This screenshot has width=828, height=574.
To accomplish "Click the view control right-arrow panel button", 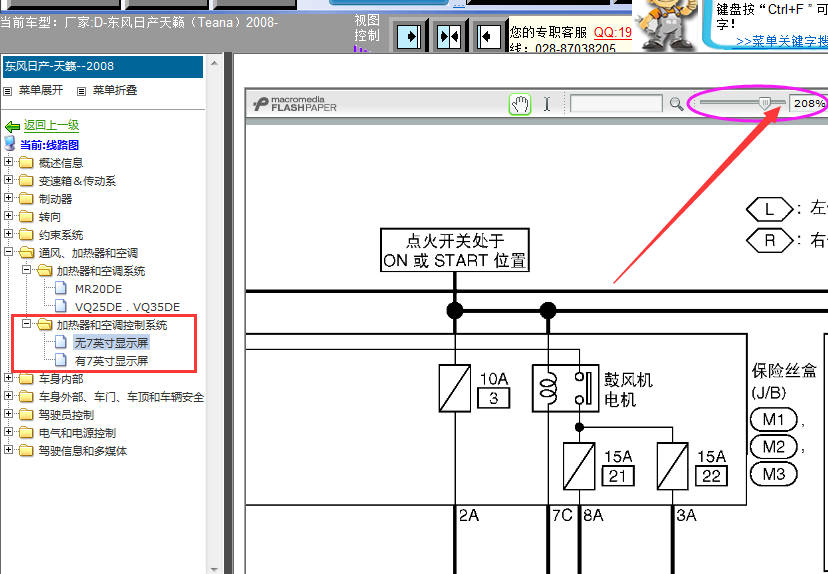I will pyautogui.click(x=409, y=36).
